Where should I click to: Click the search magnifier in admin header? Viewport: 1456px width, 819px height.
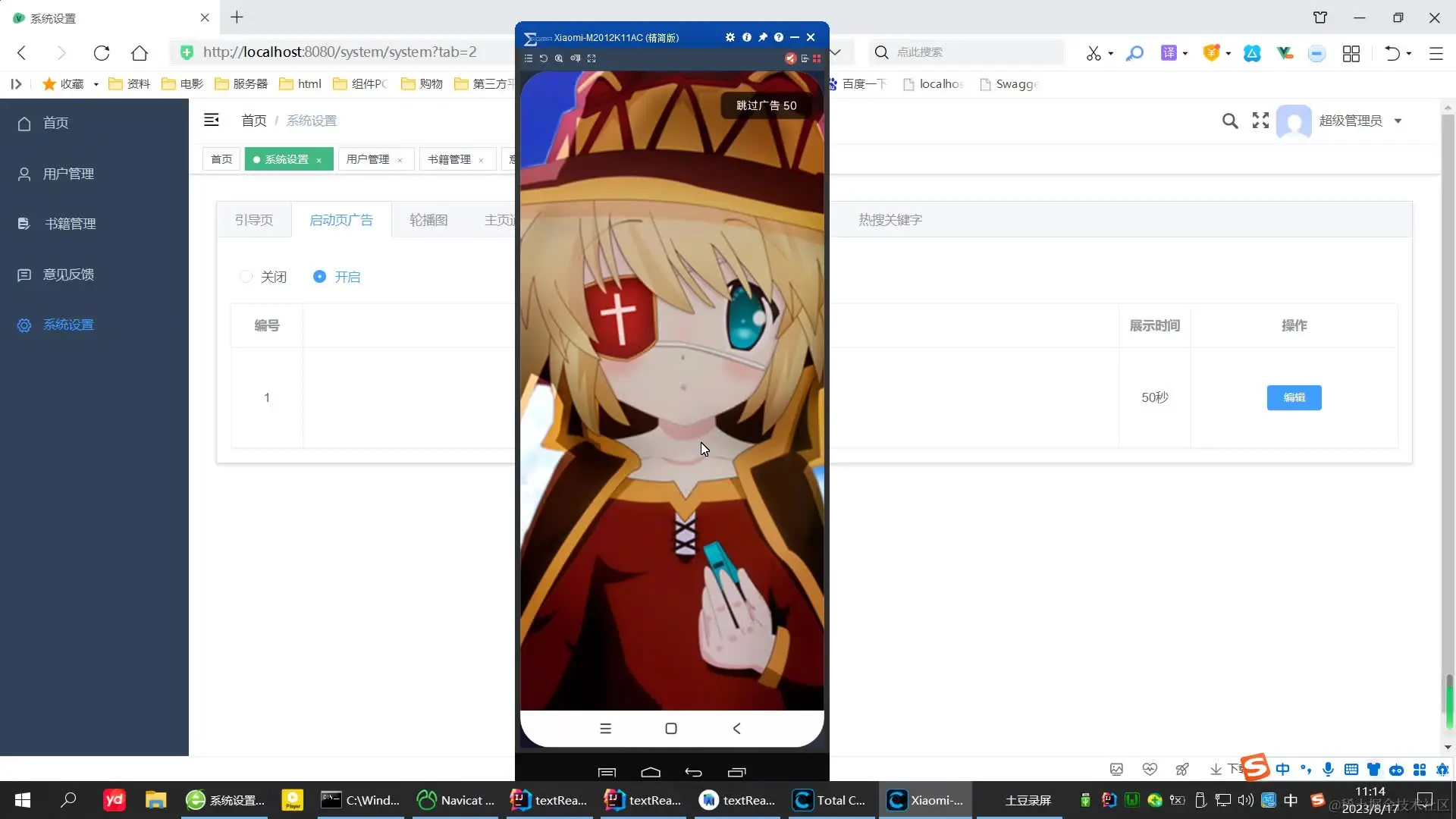pos(1230,121)
